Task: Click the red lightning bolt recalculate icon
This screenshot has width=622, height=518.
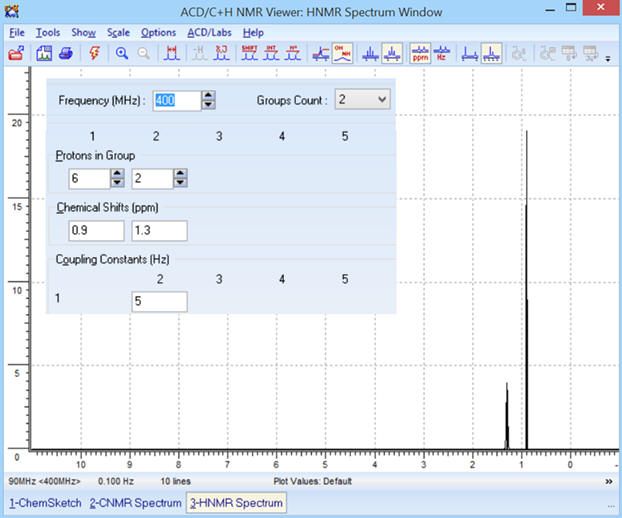Action: pyautogui.click(x=94, y=53)
